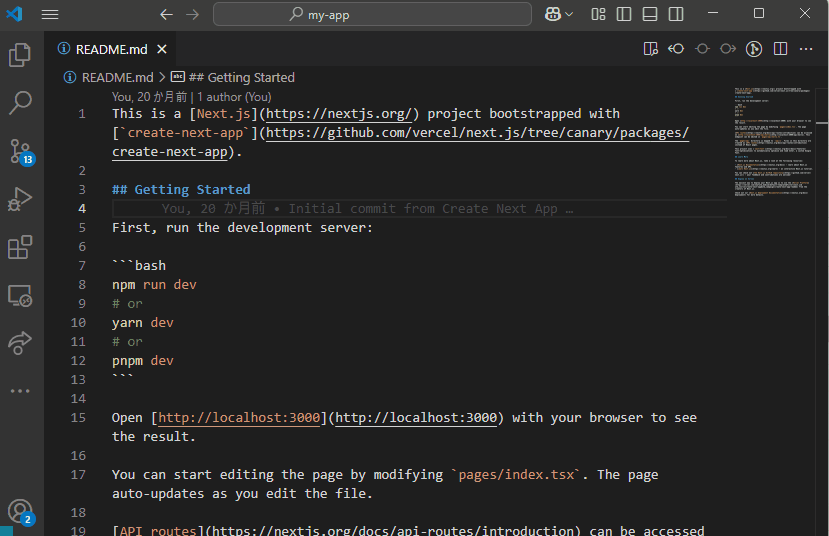Image resolution: width=829 pixels, height=536 pixels.
Task: Open the GitLens quick actions icon
Action: coord(754,49)
